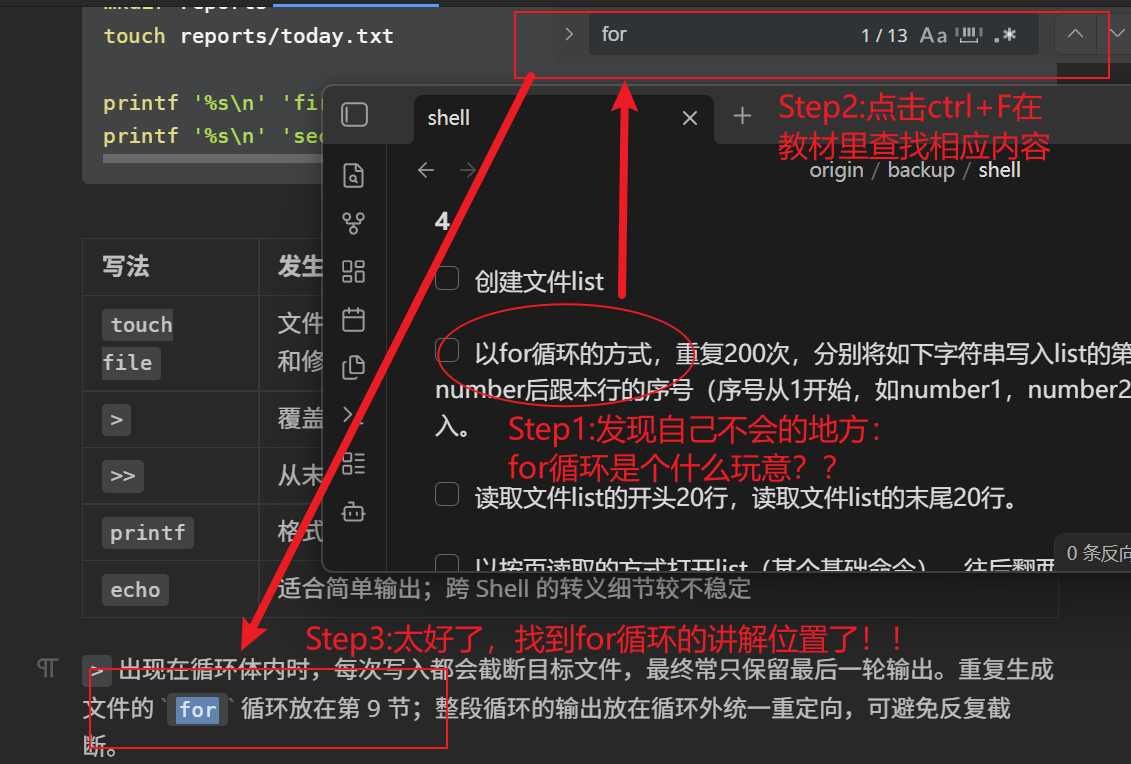This screenshot has width=1131, height=764.
Task: Toggle the left sidebar panel icon
Action: pyautogui.click(x=354, y=115)
